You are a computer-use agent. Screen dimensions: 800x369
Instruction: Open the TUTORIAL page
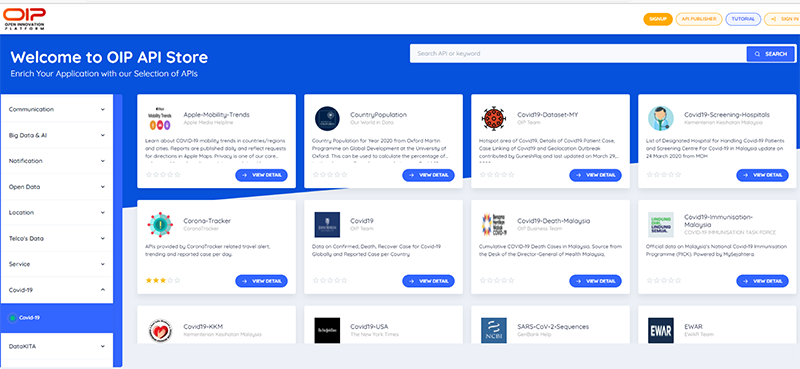pyautogui.click(x=743, y=19)
